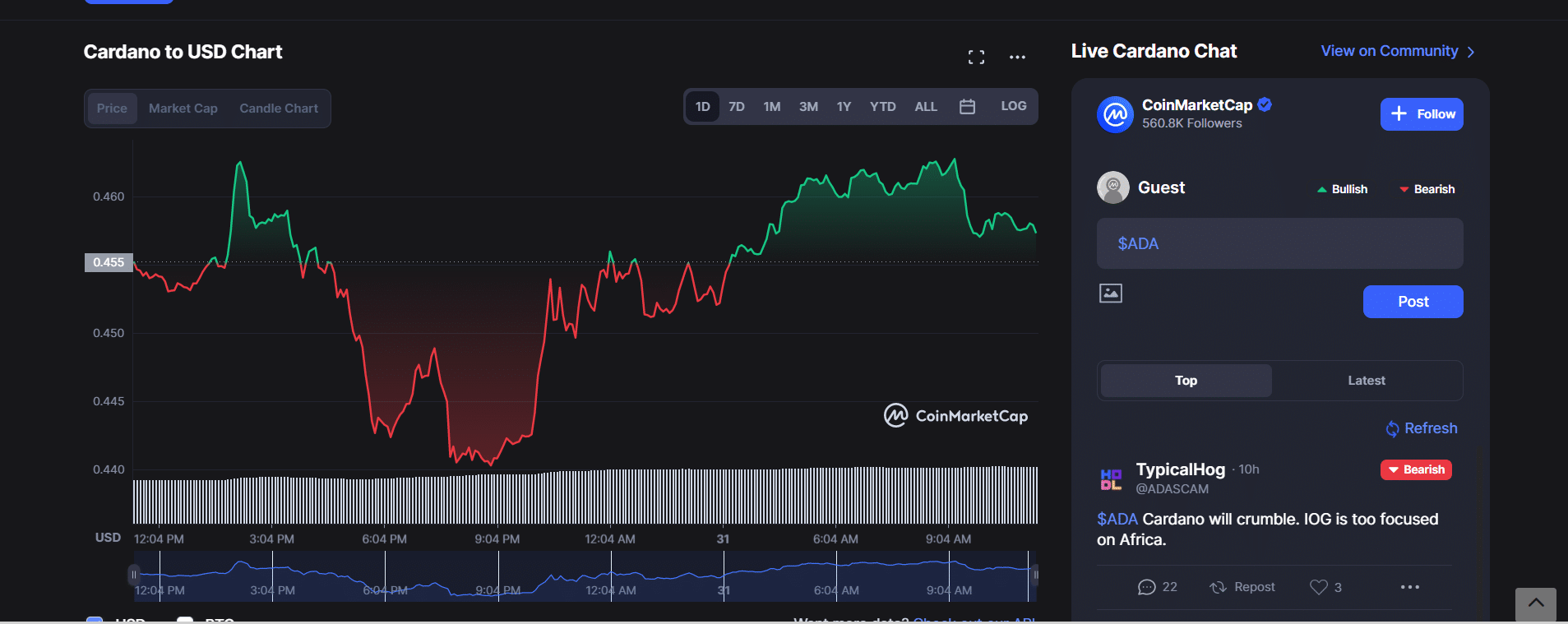Click the TypicalHog HODL avatar
1568x624 pixels.
coord(1111,478)
